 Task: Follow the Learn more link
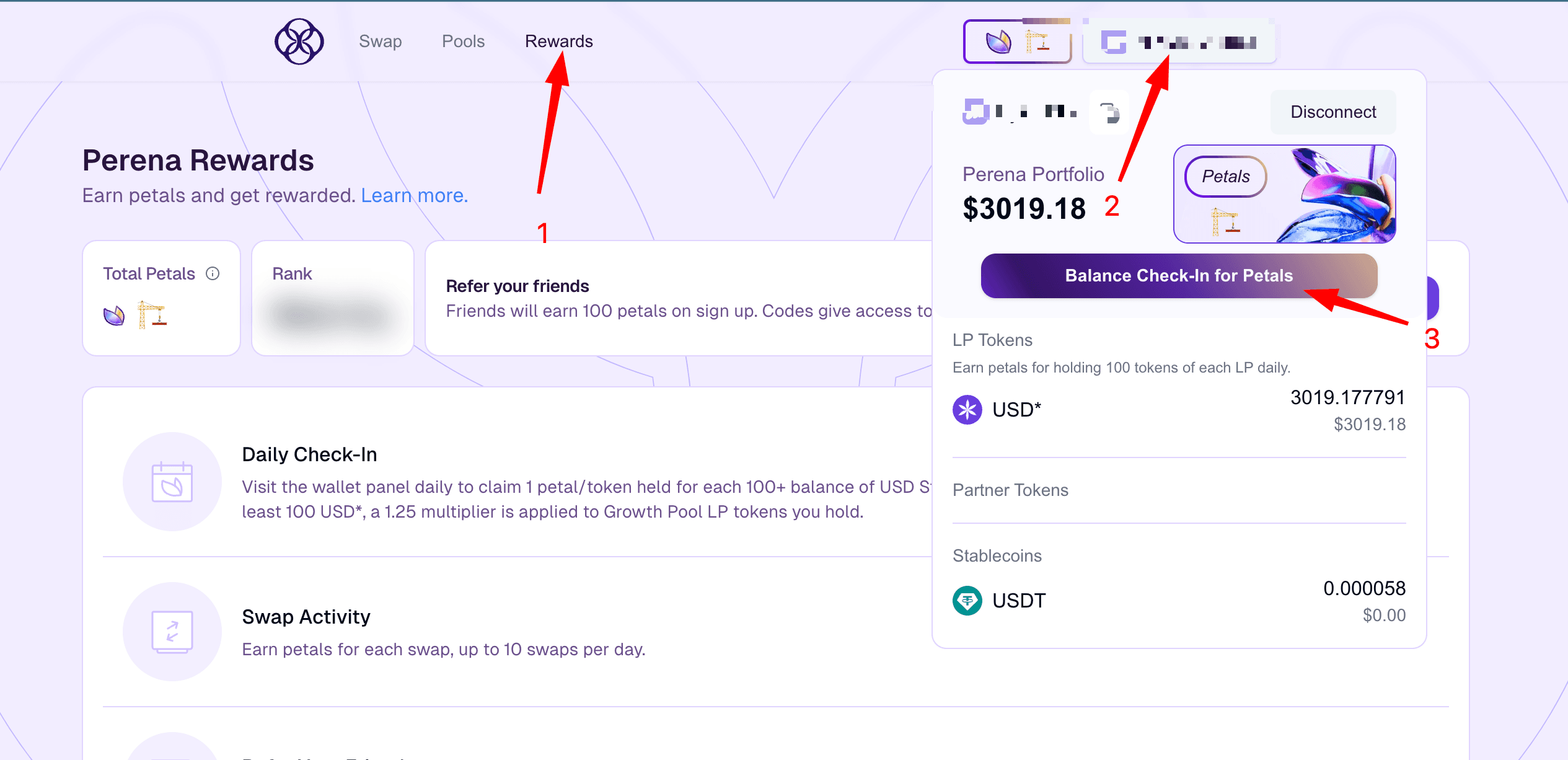point(414,195)
